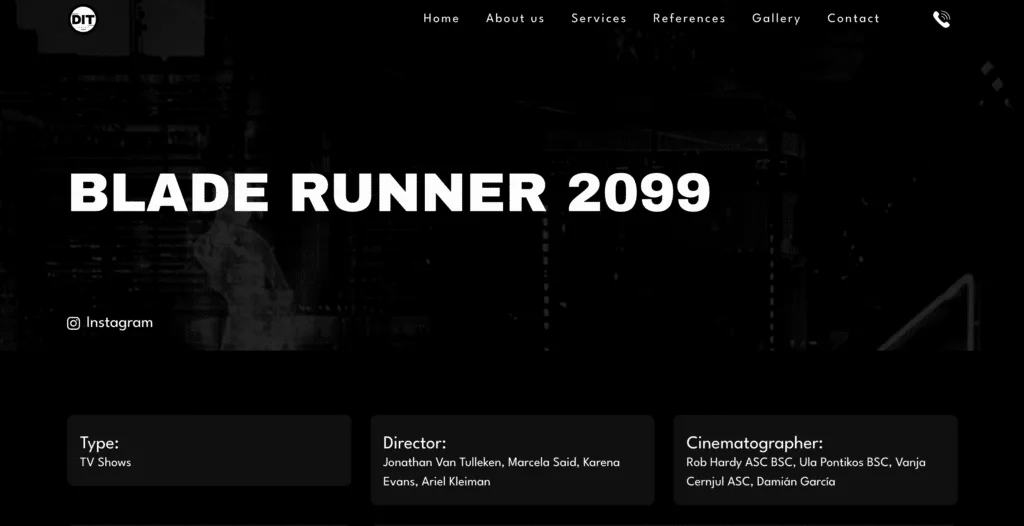Viewport: 1024px width, 526px height.
Task: Click the phone call icon
Action: 941,19
